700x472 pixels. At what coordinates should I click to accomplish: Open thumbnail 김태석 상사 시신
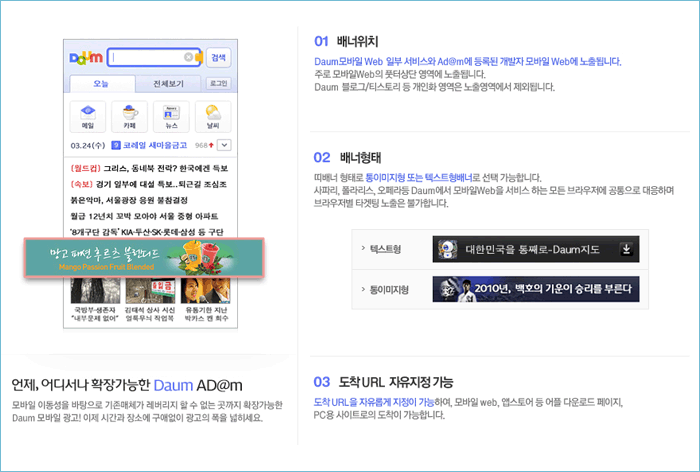150,300
